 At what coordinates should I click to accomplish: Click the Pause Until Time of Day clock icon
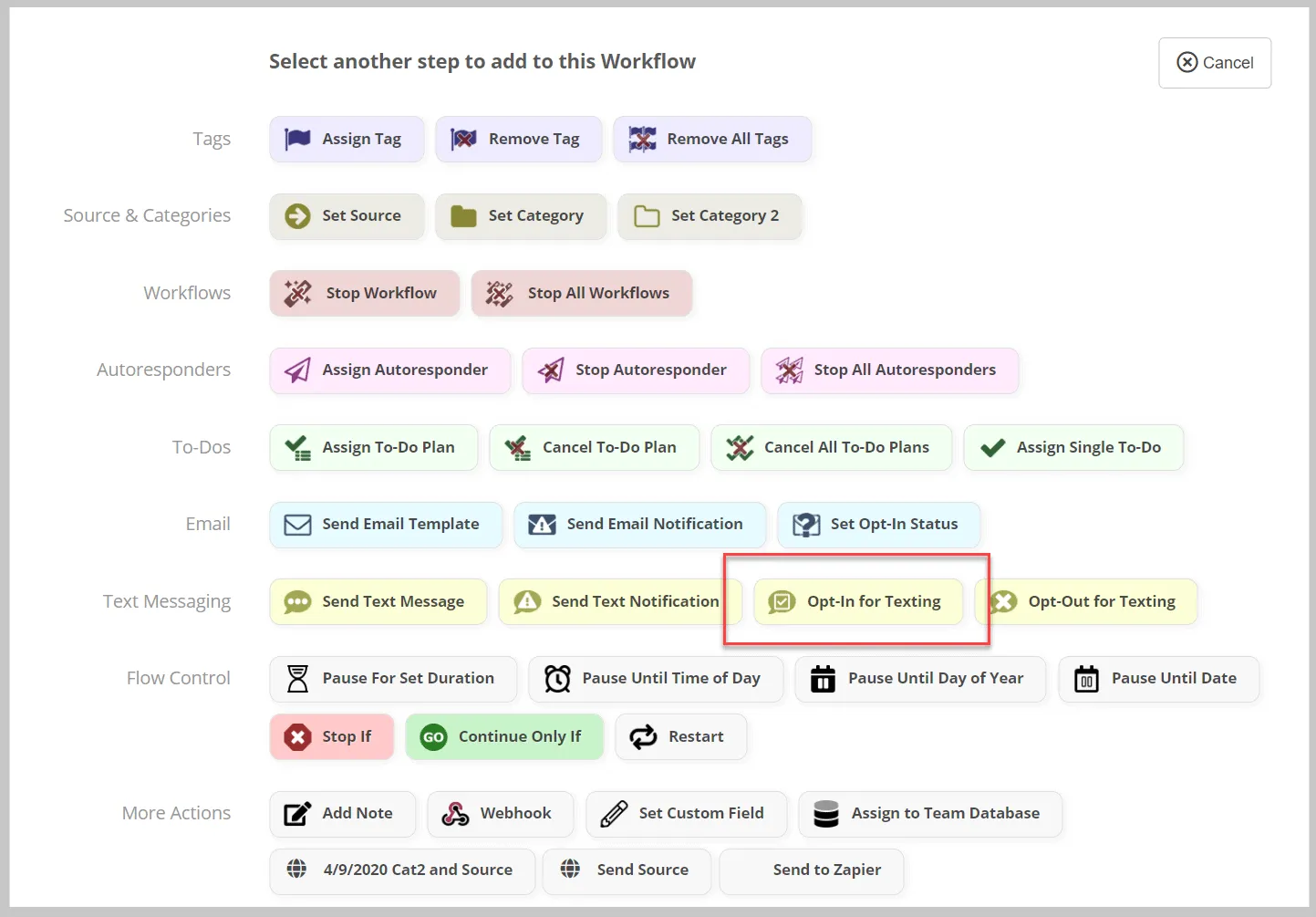pyautogui.click(x=557, y=679)
